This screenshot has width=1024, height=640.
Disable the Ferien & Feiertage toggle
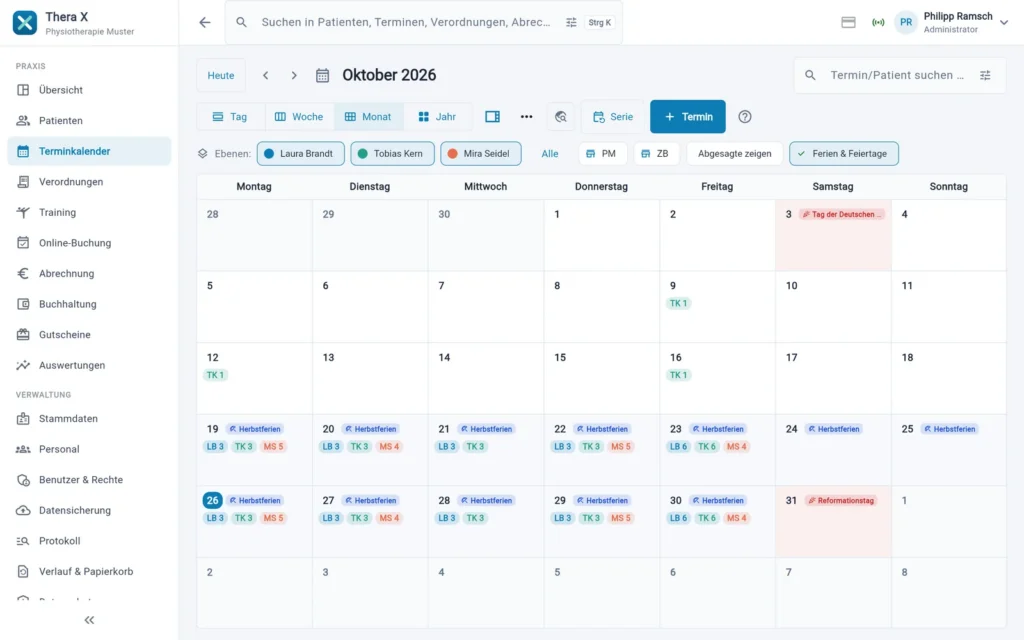click(x=844, y=153)
